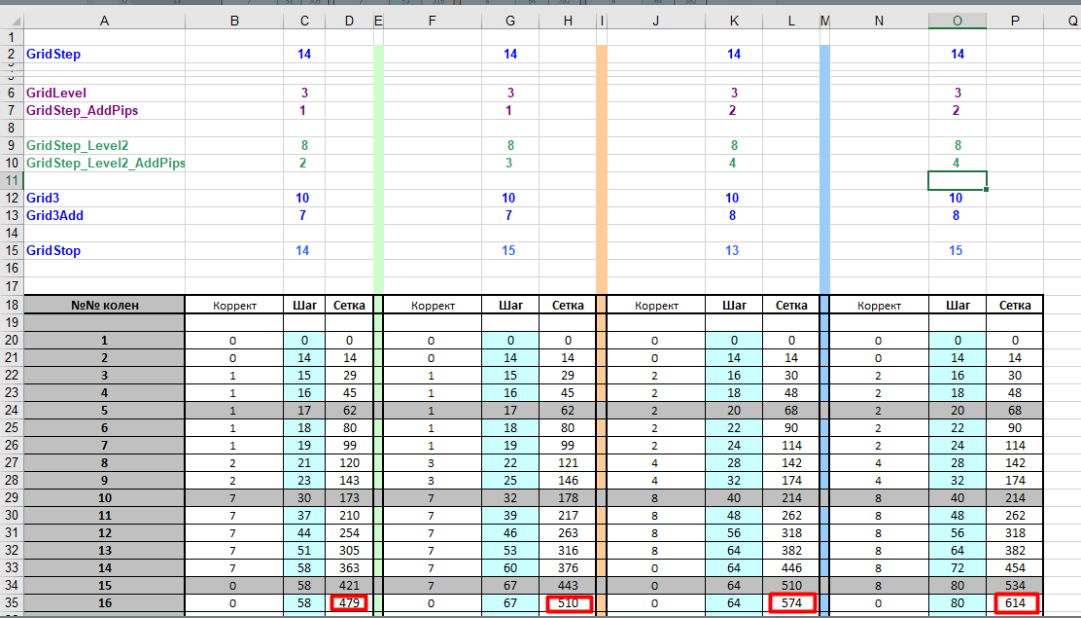The width and height of the screenshot is (1081, 618).
Task: Click the Шаг header in column C
Action: pos(304,305)
